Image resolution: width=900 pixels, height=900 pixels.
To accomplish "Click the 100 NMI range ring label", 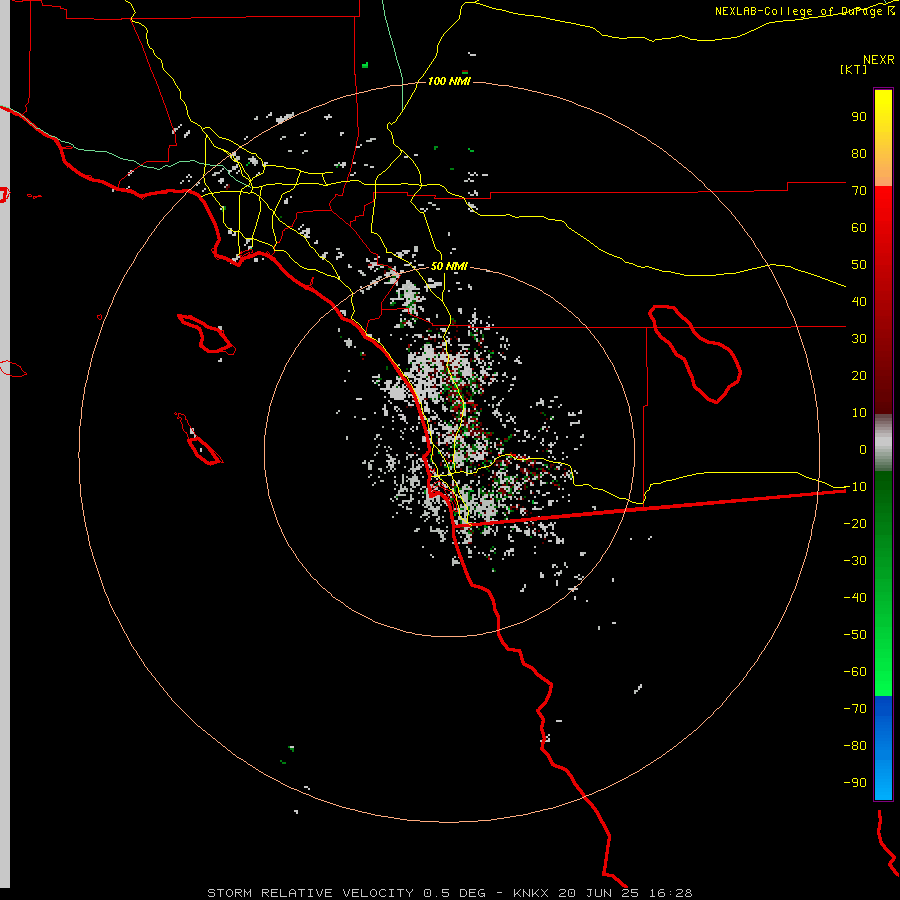I will [x=449, y=82].
